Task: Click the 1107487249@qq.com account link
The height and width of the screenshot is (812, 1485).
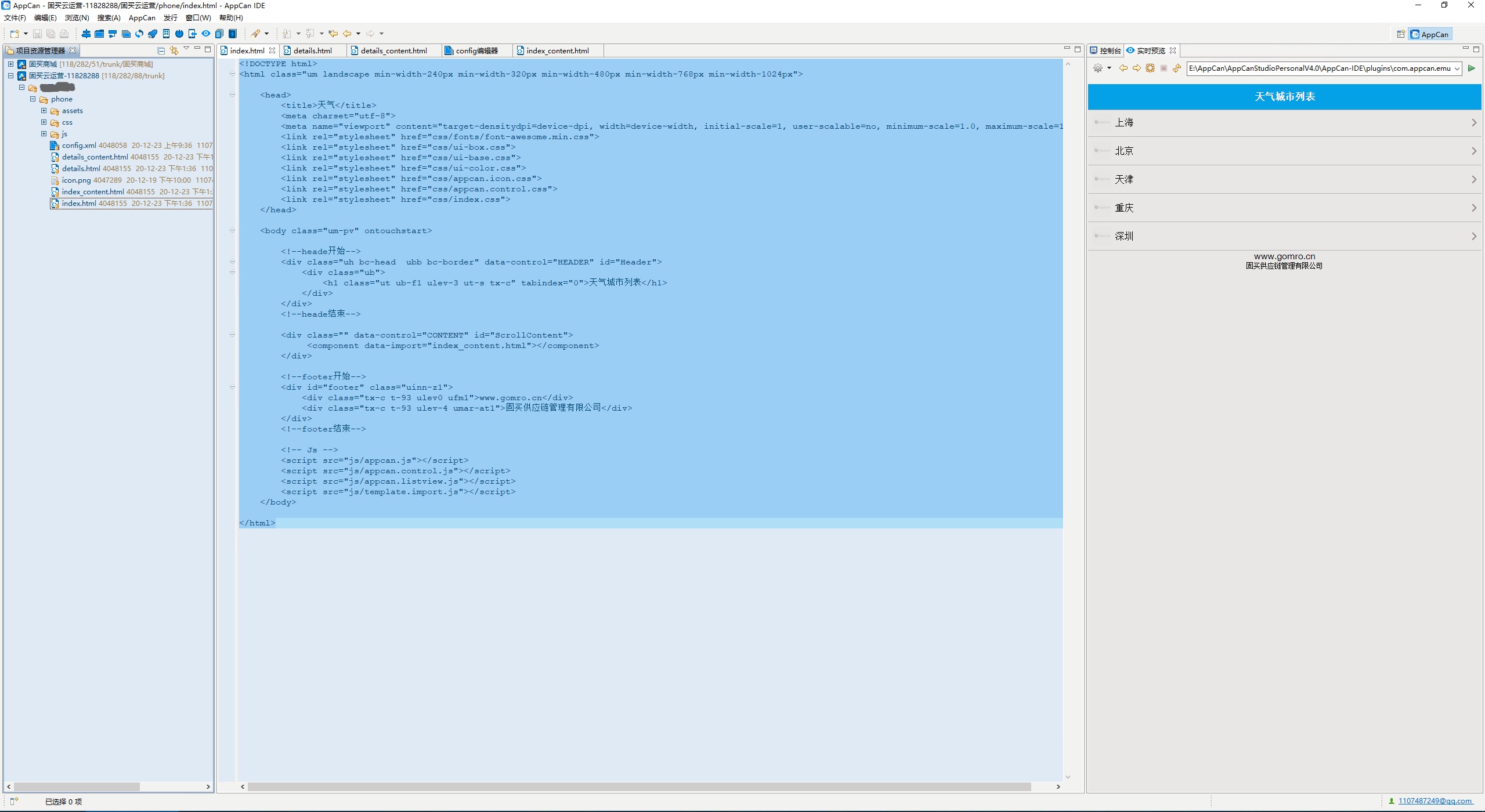Action: pos(1435,801)
